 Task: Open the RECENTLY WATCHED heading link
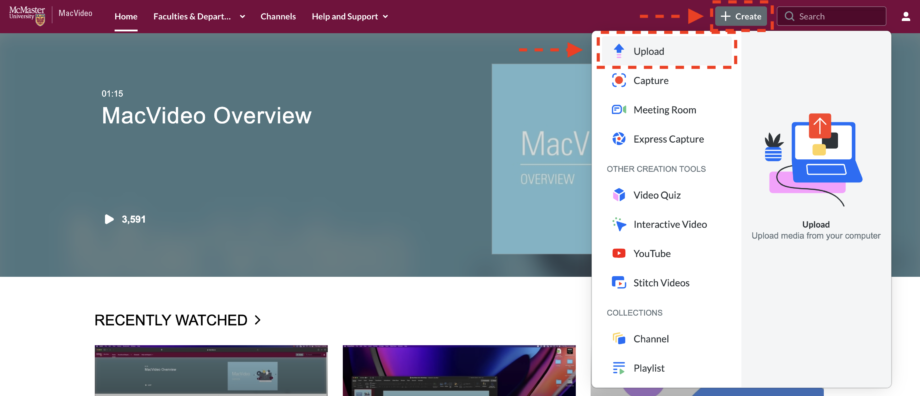point(171,320)
